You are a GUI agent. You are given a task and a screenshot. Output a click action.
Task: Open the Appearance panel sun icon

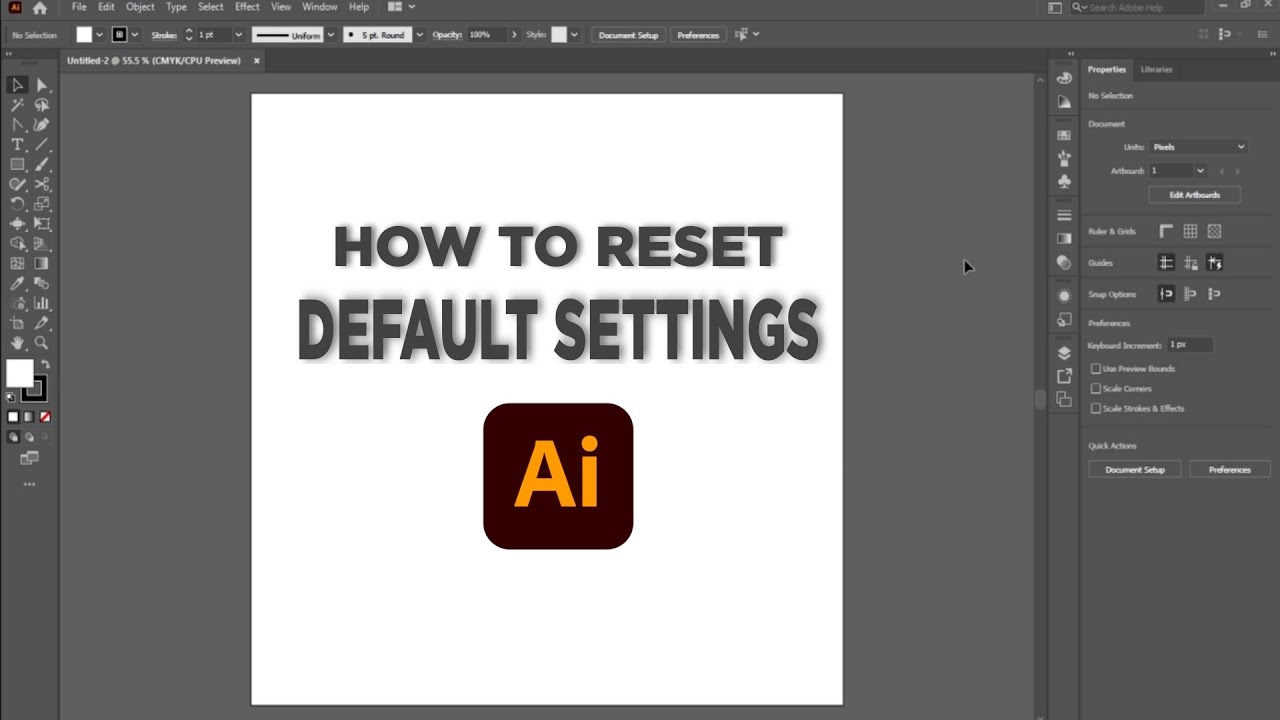click(1064, 296)
